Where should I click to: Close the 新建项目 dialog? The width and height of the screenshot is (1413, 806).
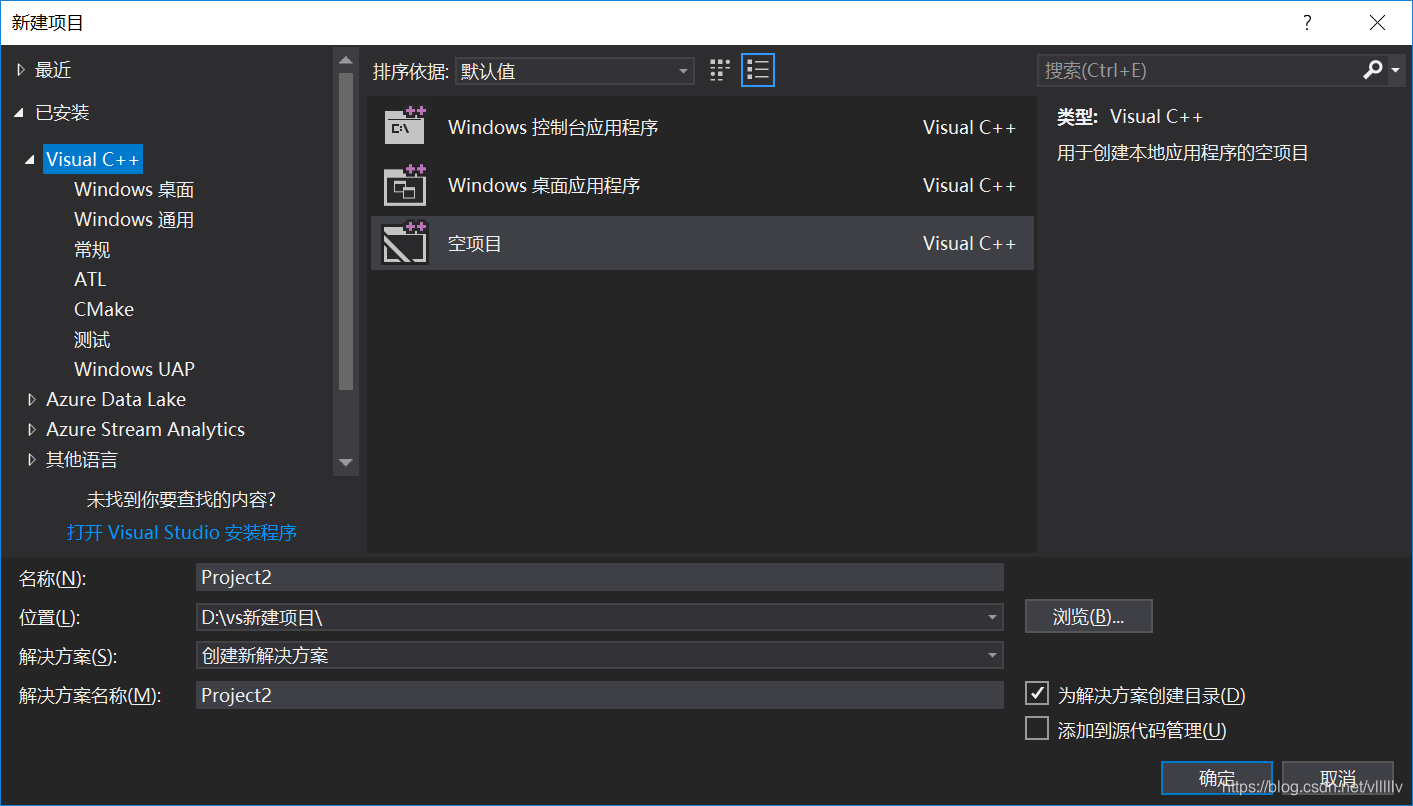1378,22
